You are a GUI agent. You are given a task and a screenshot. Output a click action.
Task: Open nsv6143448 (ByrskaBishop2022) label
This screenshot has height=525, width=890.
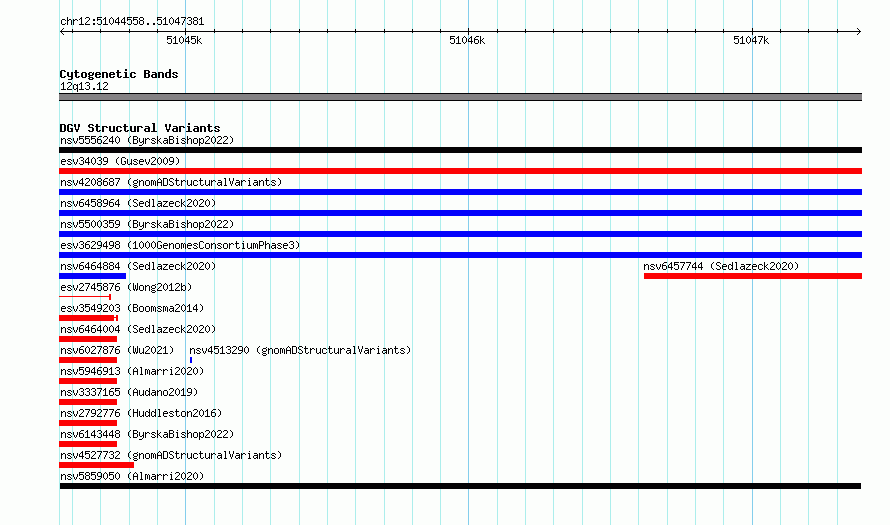(147, 434)
